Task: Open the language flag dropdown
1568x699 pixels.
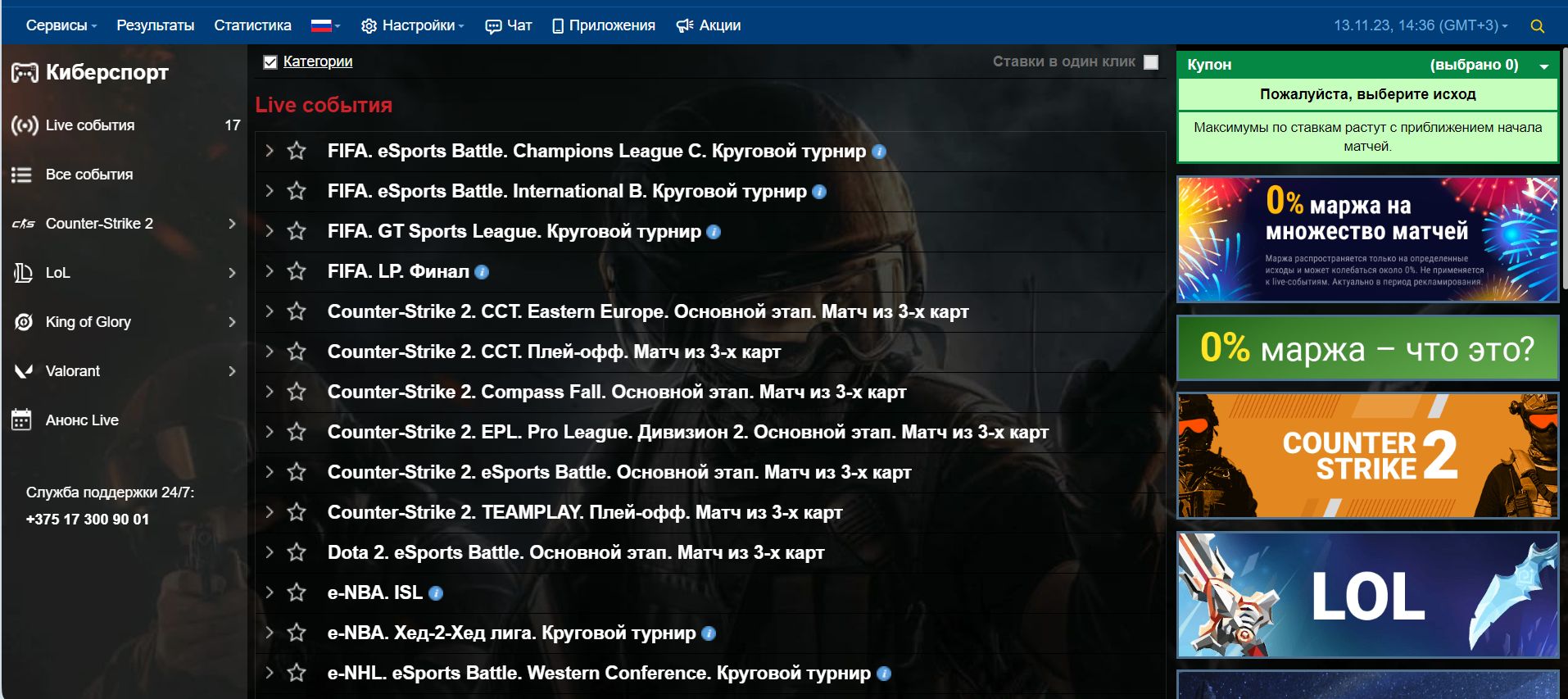Action: [x=325, y=25]
